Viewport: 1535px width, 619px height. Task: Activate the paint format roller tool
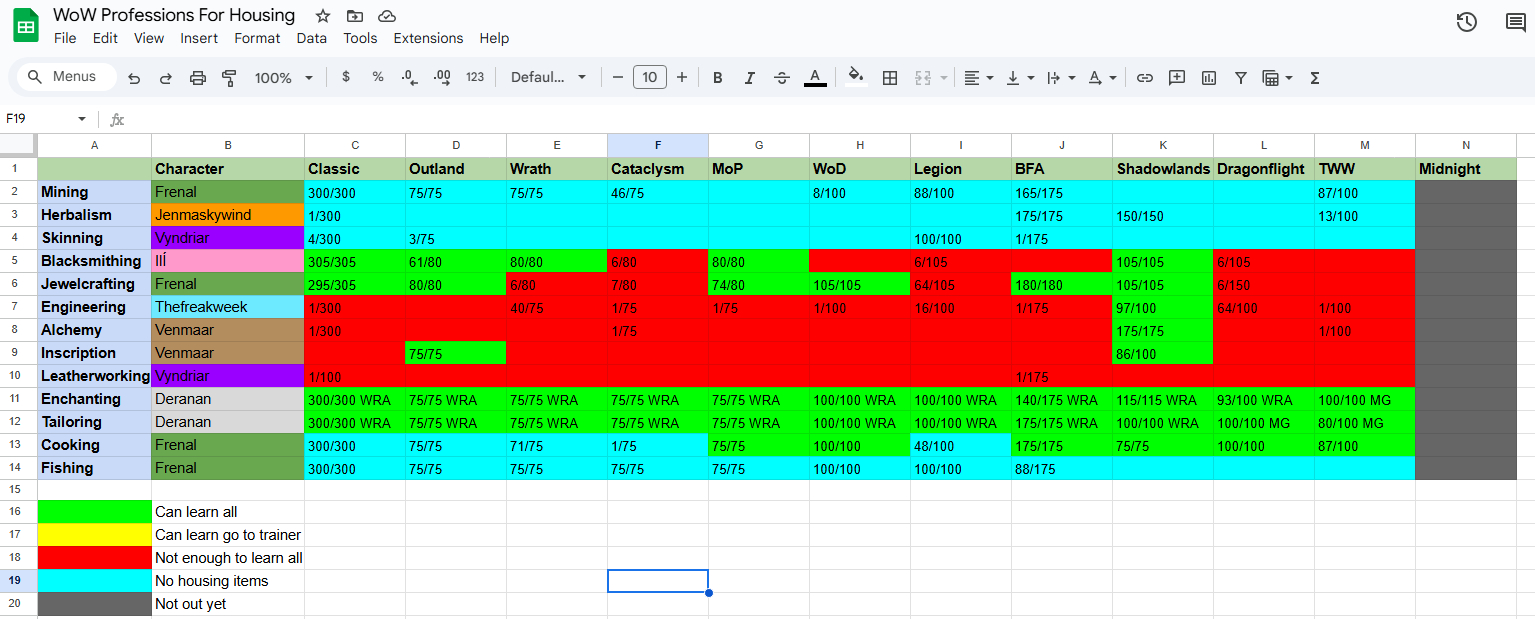(229, 78)
